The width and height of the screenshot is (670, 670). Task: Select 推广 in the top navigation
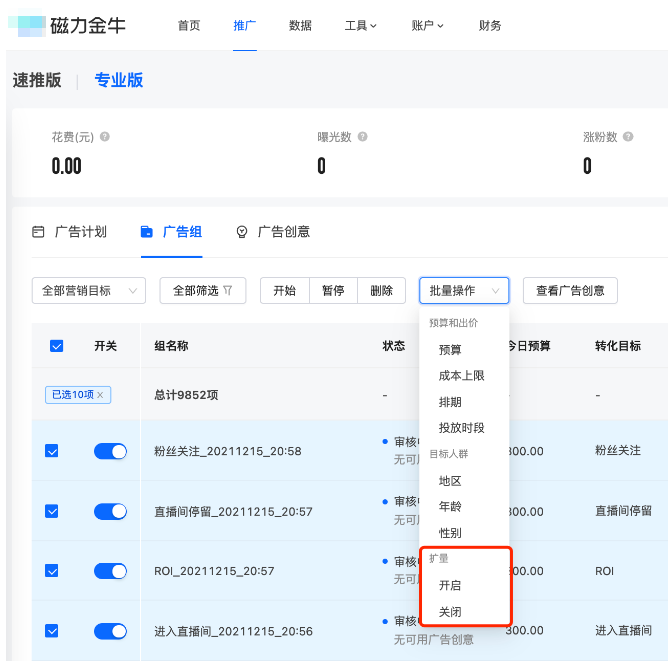tap(244, 26)
